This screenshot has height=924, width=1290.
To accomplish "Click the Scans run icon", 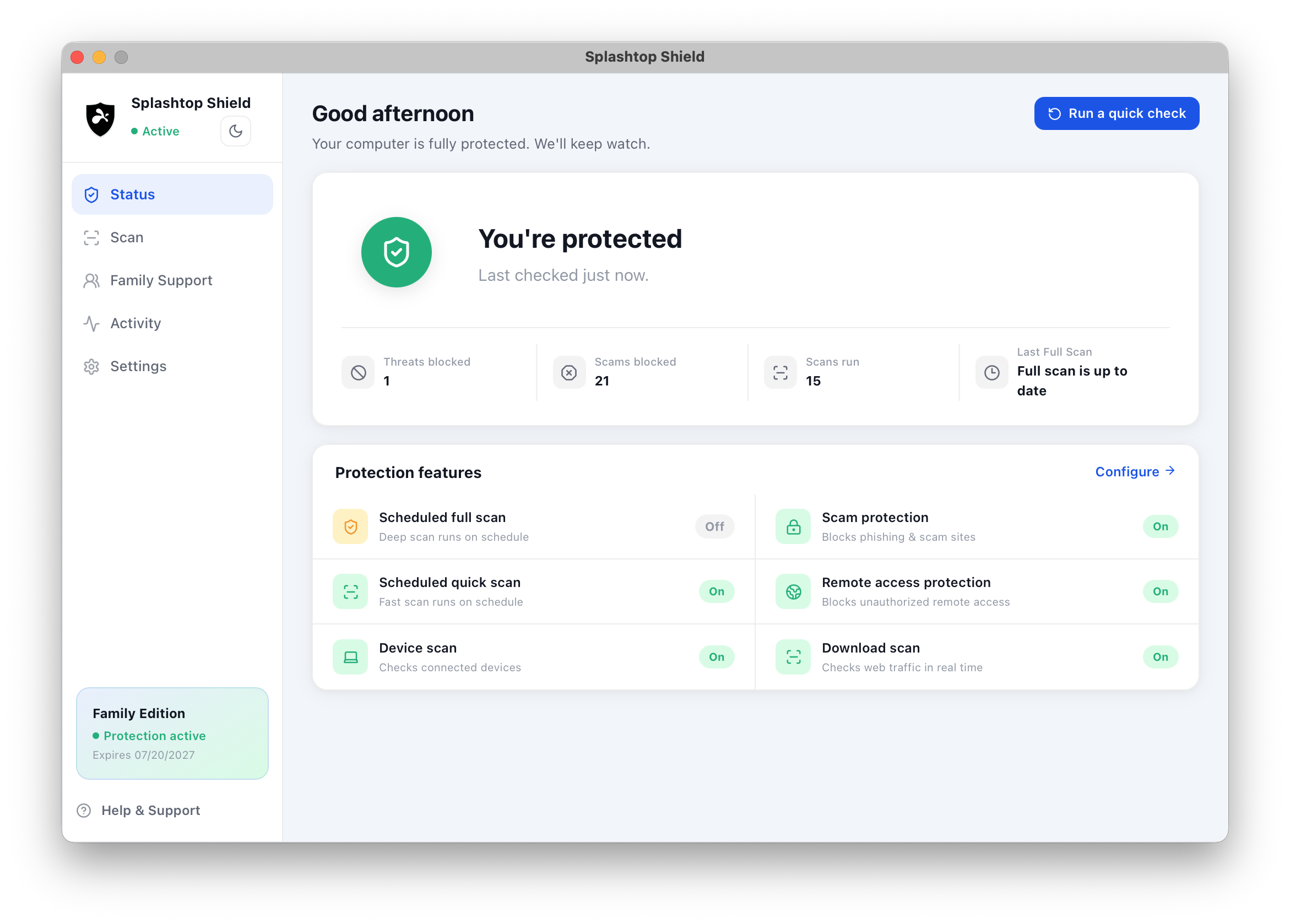I will (x=780, y=372).
